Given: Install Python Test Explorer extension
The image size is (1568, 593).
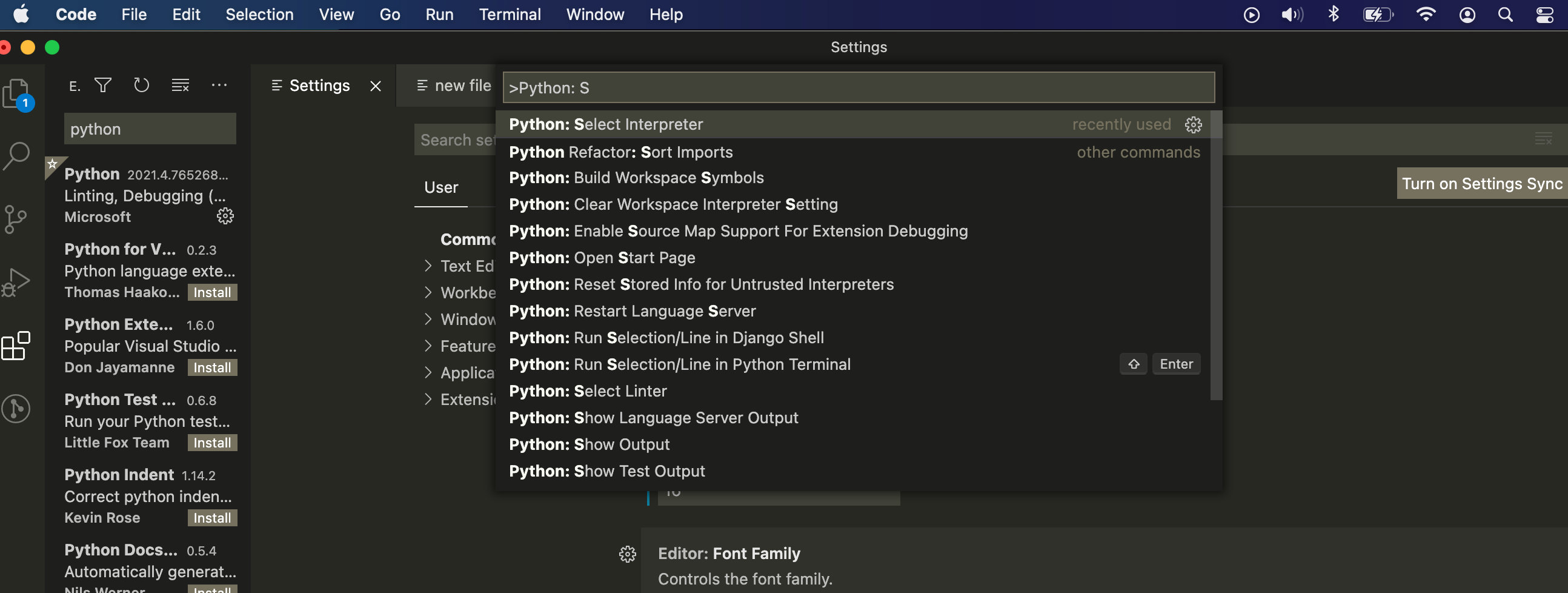Looking at the screenshot, I should point(212,443).
